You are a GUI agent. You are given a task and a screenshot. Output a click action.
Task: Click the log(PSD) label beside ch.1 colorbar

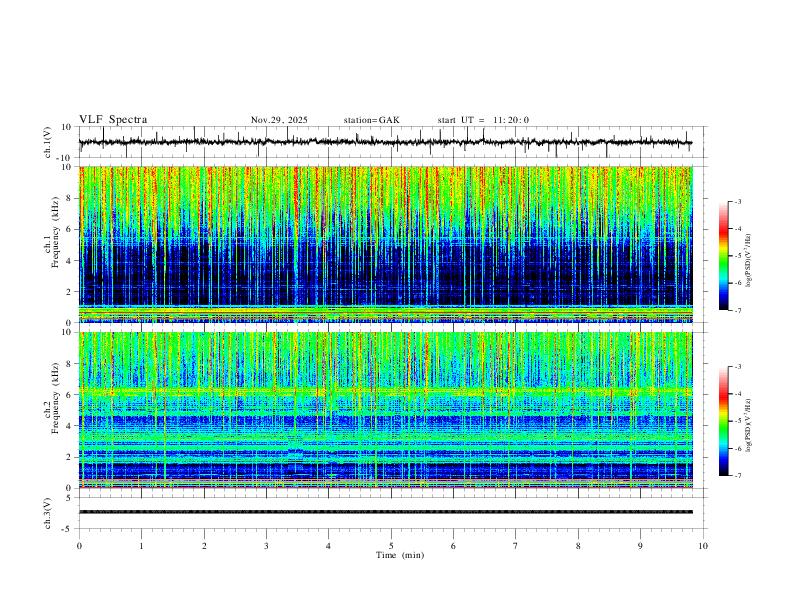[x=748, y=261]
